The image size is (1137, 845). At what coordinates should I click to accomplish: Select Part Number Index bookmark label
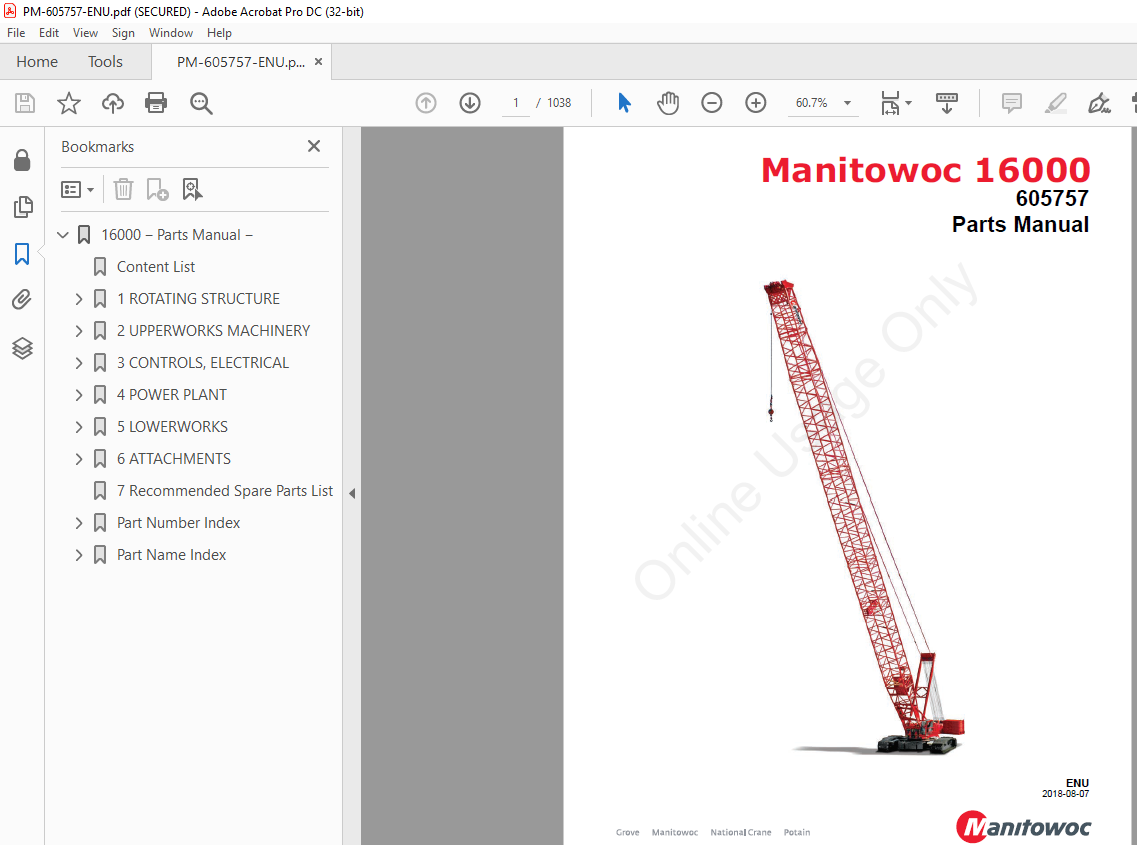point(178,523)
